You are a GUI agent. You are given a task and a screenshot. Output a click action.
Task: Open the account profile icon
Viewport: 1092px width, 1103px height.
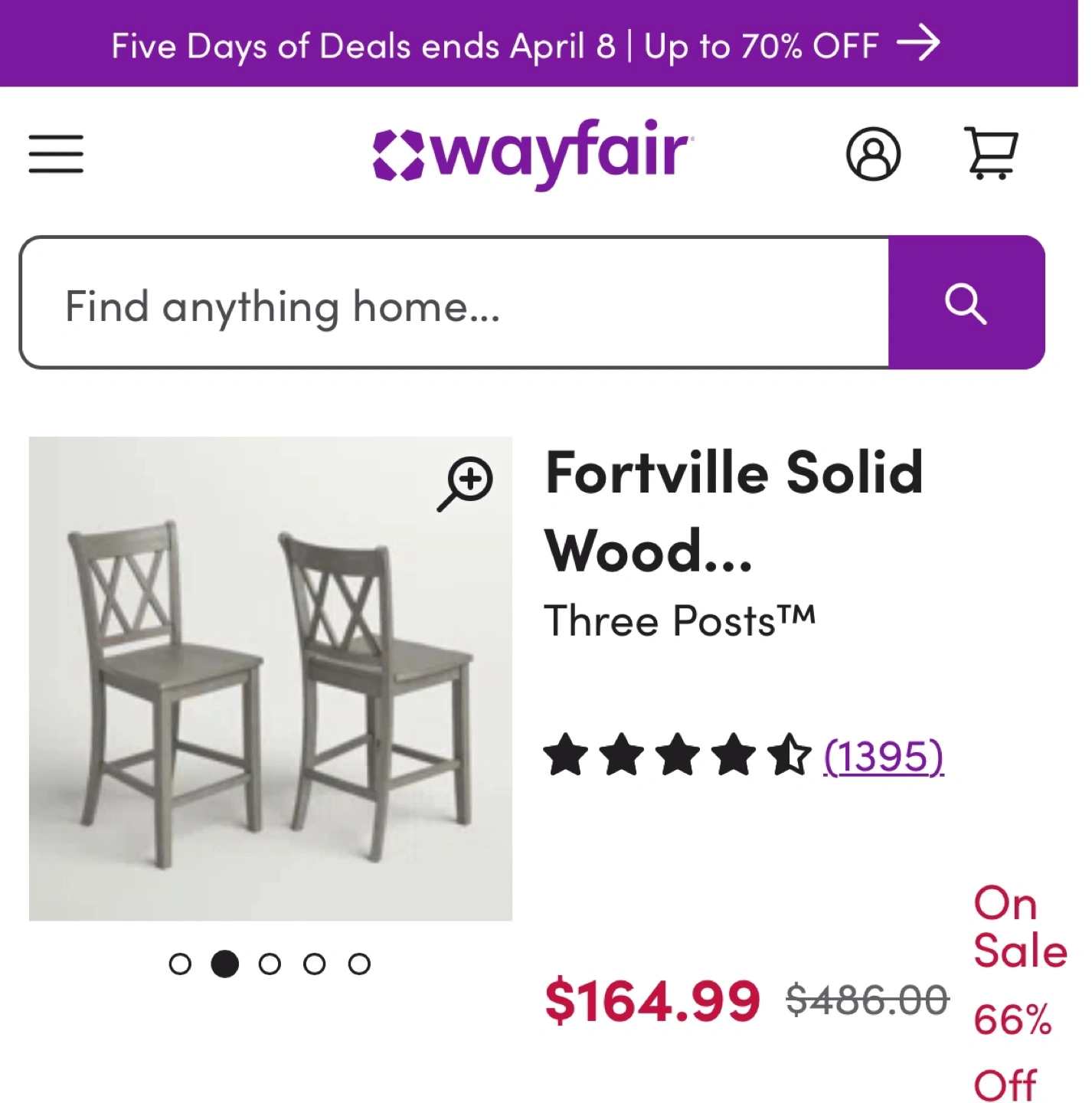(873, 154)
